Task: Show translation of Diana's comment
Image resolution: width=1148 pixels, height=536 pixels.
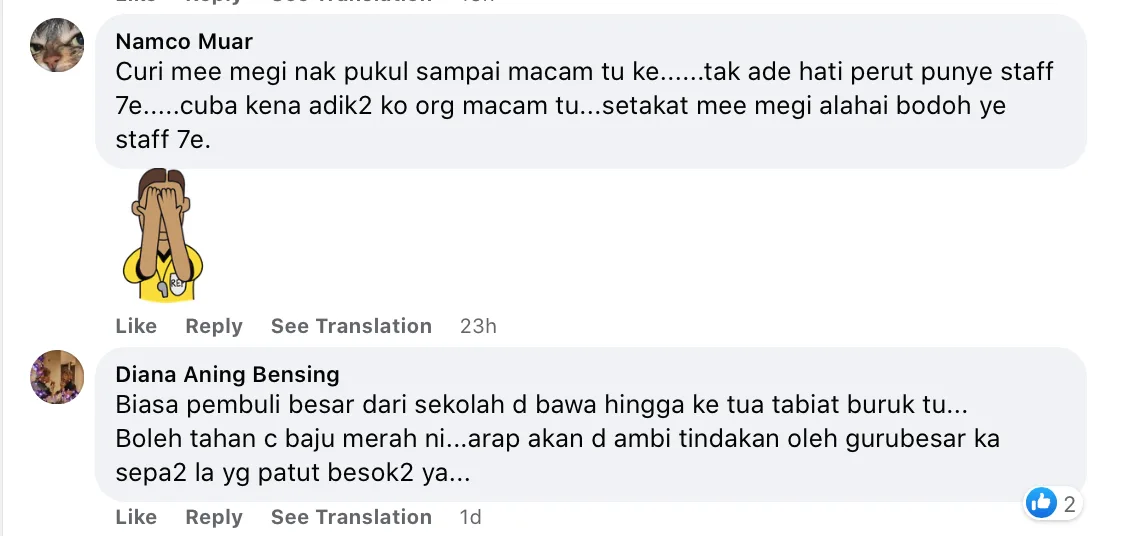Action: [351, 517]
